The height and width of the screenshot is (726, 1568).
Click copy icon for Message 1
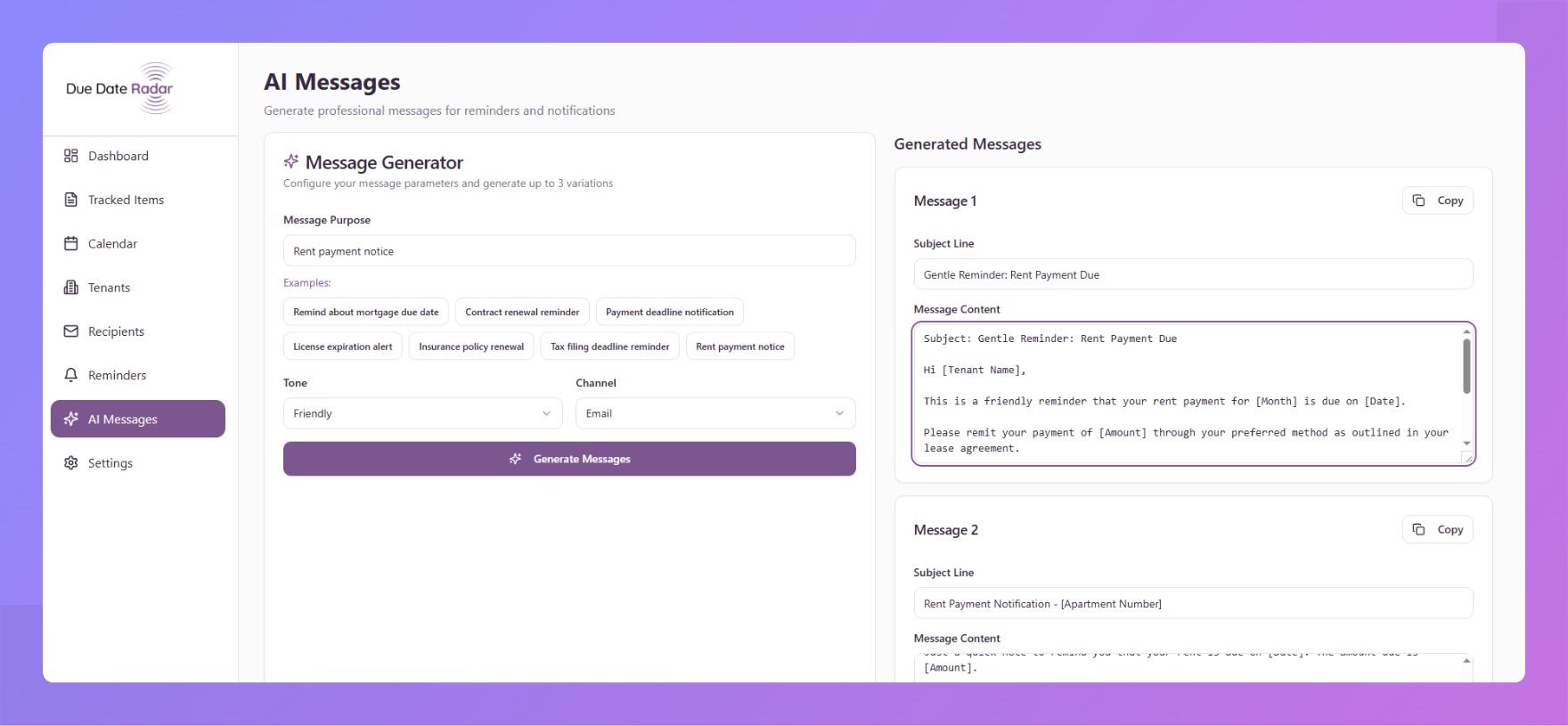coord(1418,200)
